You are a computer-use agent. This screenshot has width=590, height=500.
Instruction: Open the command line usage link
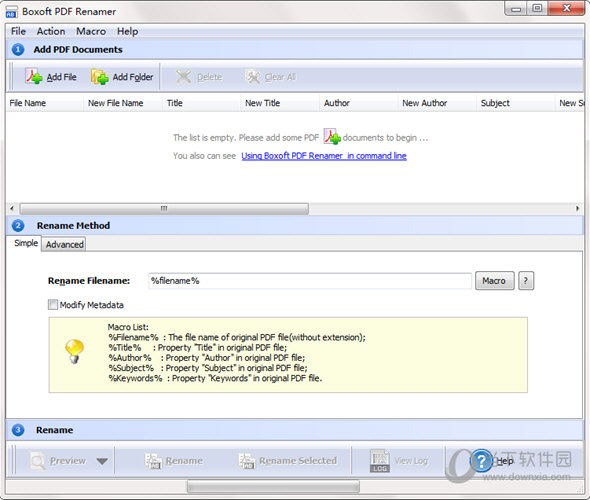[324, 156]
